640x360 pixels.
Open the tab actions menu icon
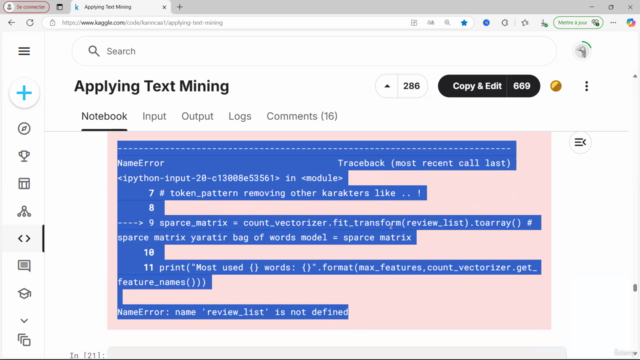[x=60, y=7]
